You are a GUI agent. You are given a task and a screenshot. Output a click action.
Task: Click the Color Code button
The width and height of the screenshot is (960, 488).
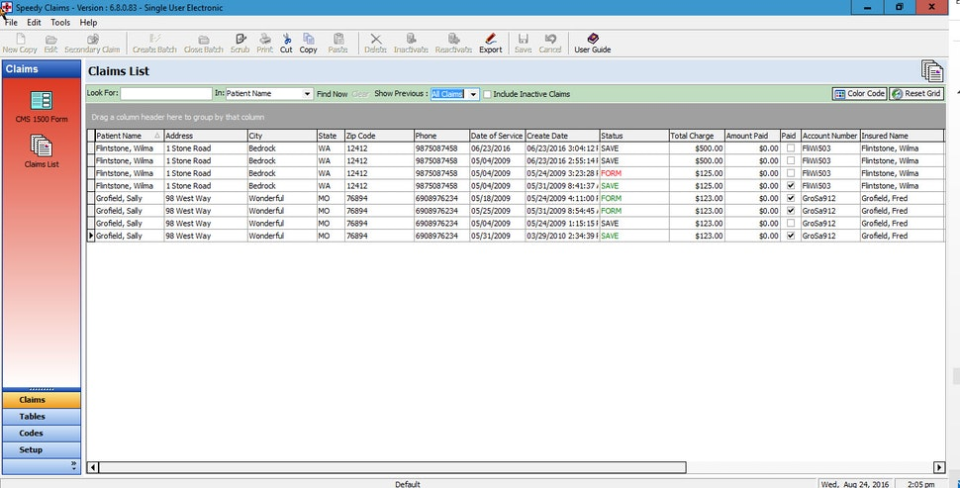pos(860,94)
